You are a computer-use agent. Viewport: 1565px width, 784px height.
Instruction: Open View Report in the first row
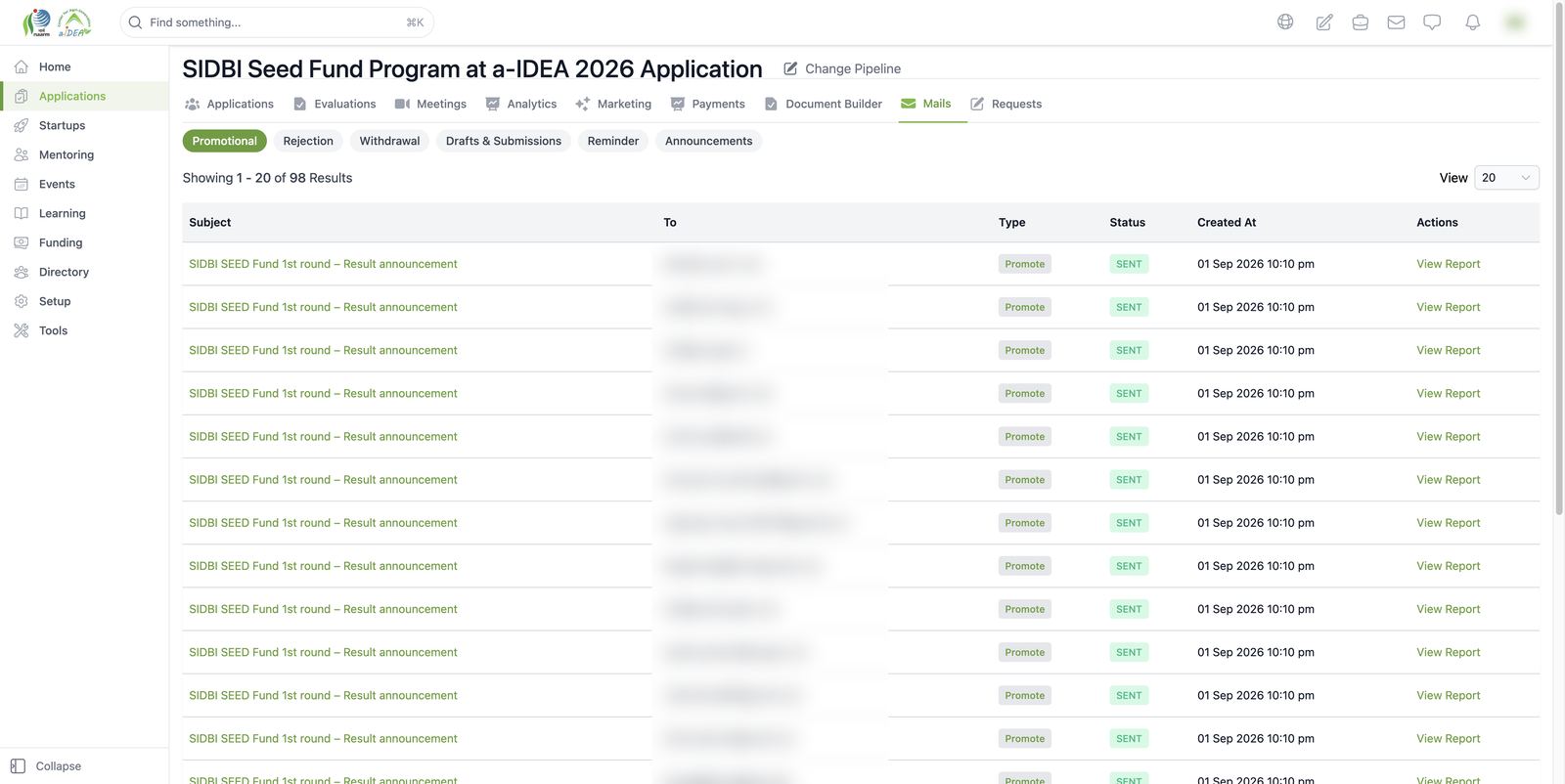click(1449, 264)
